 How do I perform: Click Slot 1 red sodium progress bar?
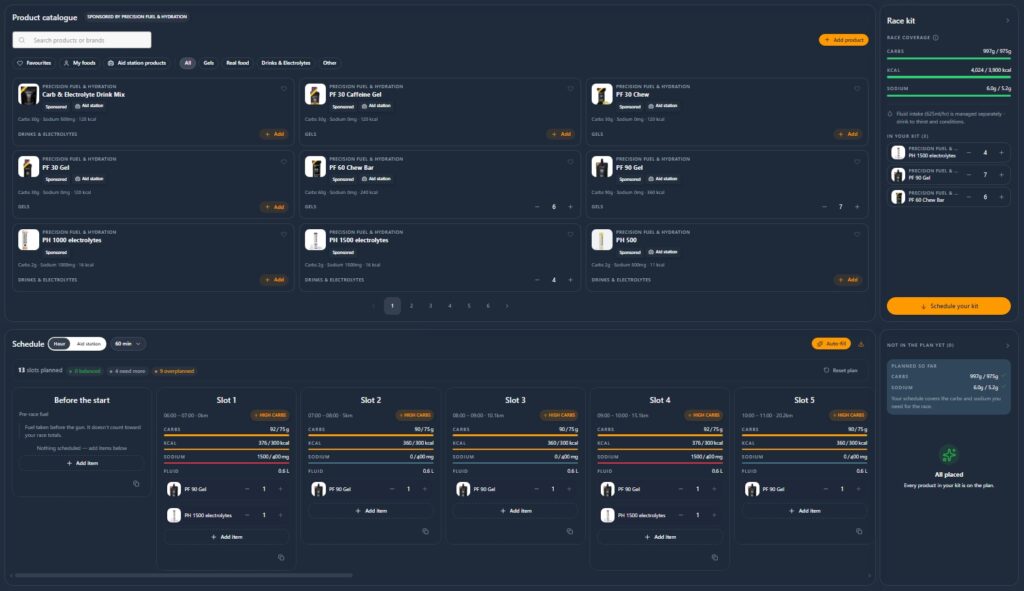click(x=226, y=463)
